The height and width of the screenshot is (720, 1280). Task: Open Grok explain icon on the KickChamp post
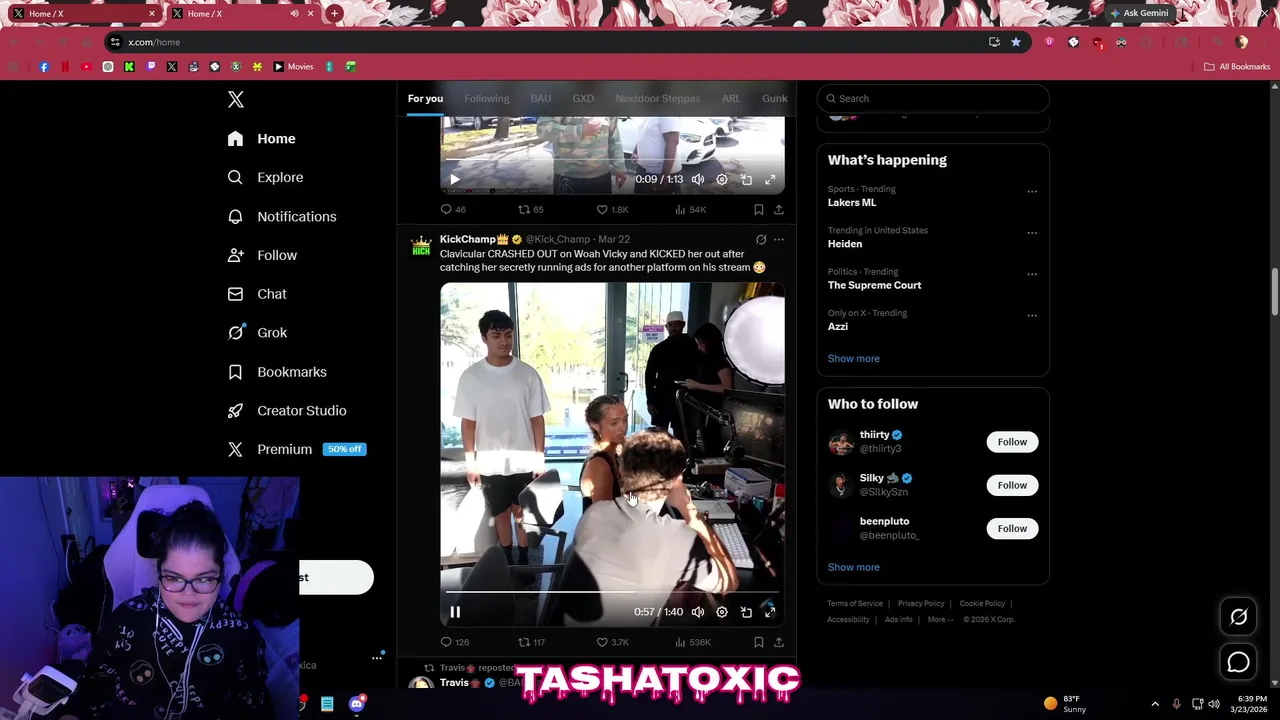click(761, 240)
